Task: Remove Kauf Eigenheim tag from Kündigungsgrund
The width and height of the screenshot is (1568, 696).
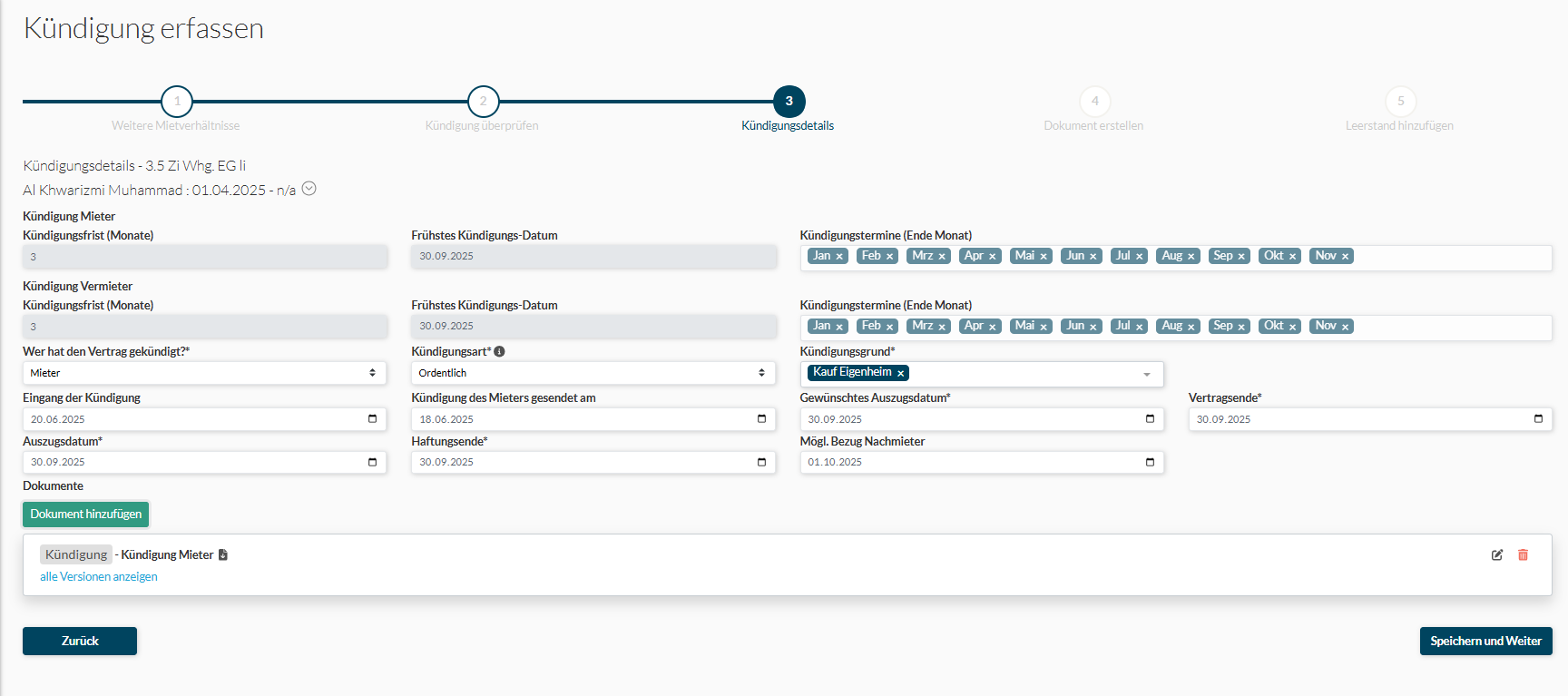Action: (900, 373)
